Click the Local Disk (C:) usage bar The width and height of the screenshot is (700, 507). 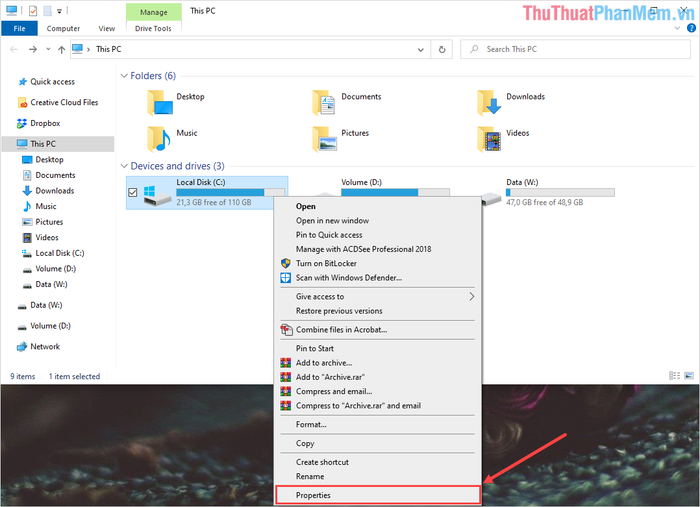pyautogui.click(x=230, y=192)
